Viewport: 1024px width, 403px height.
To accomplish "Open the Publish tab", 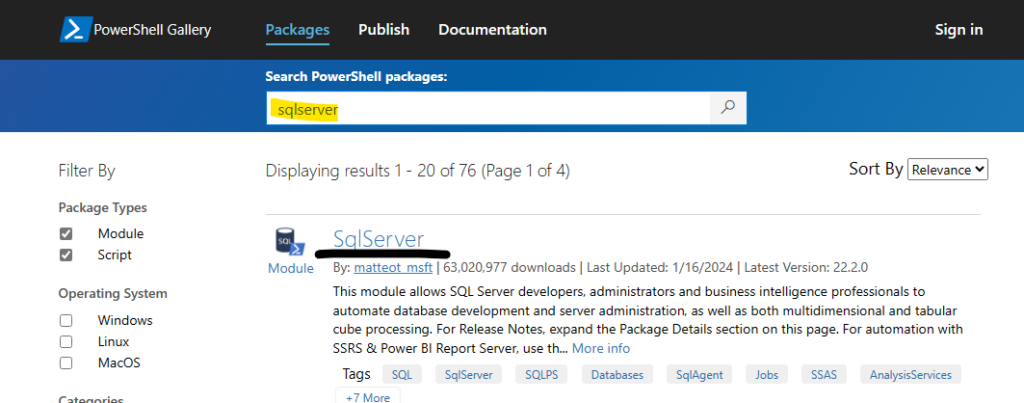I will pos(384,30).
